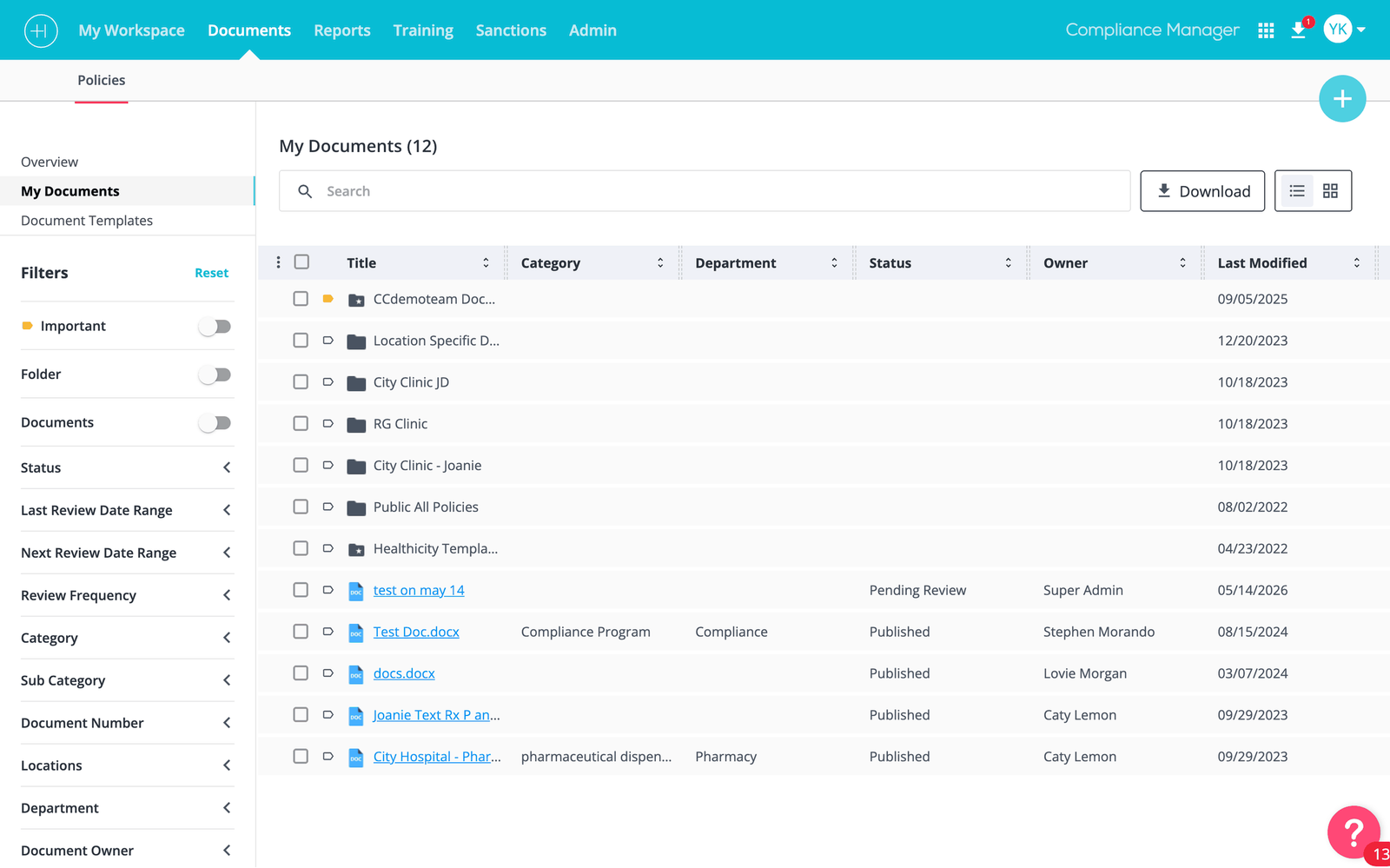Check the CCdemoteam Doc... row checkbox
This screenshot has width=1390, height=868.
[x=301, y=299]
